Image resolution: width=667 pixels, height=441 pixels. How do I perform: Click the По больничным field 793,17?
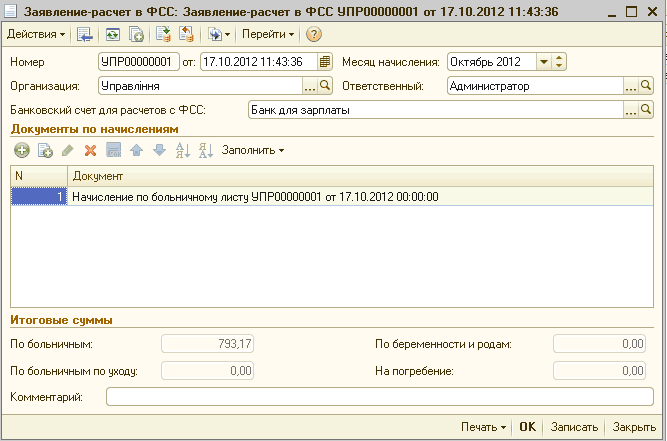tap(208, 344)
